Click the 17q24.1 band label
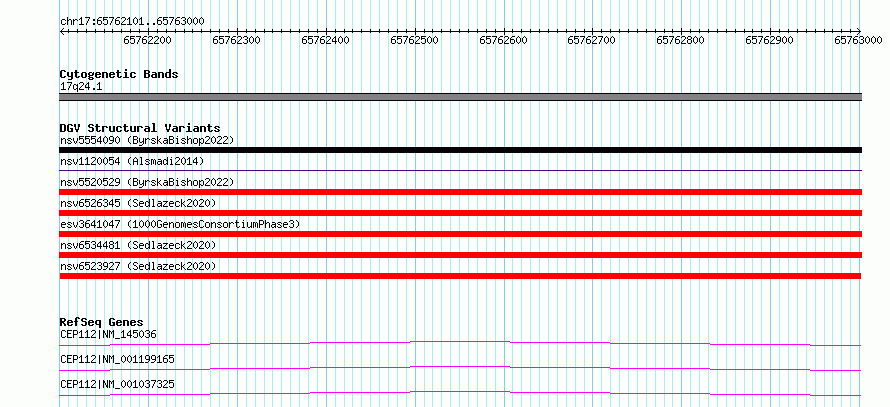Screen dimensions: 890x407 coord(81,87)
